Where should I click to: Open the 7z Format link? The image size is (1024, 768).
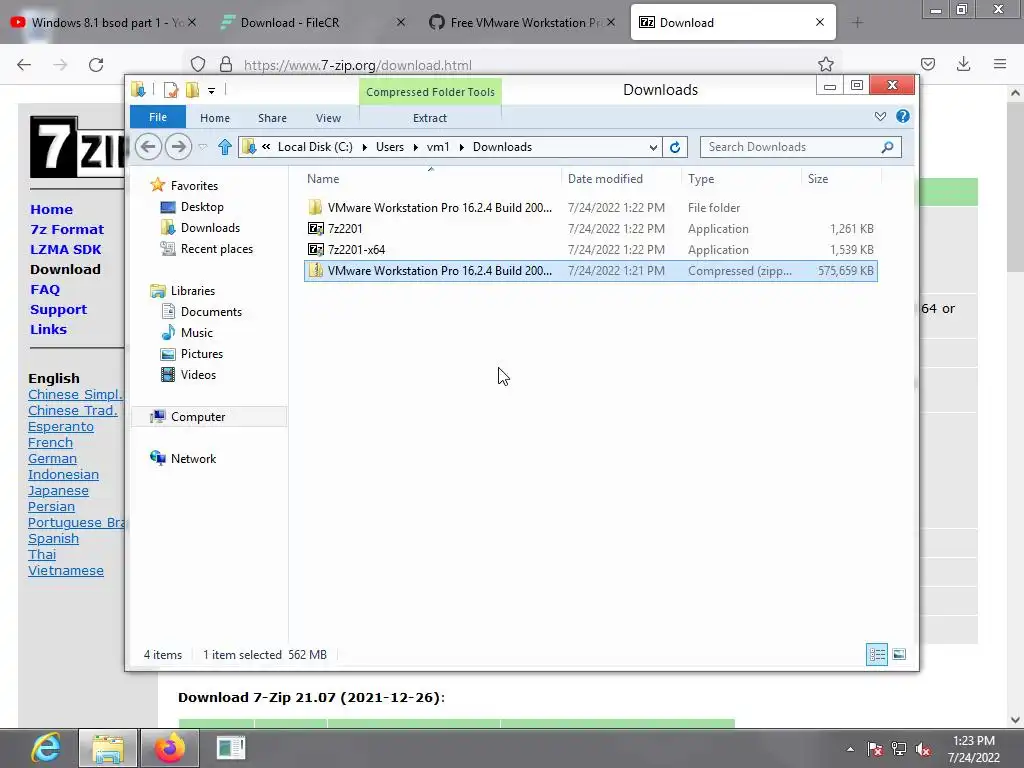[67, 229]
